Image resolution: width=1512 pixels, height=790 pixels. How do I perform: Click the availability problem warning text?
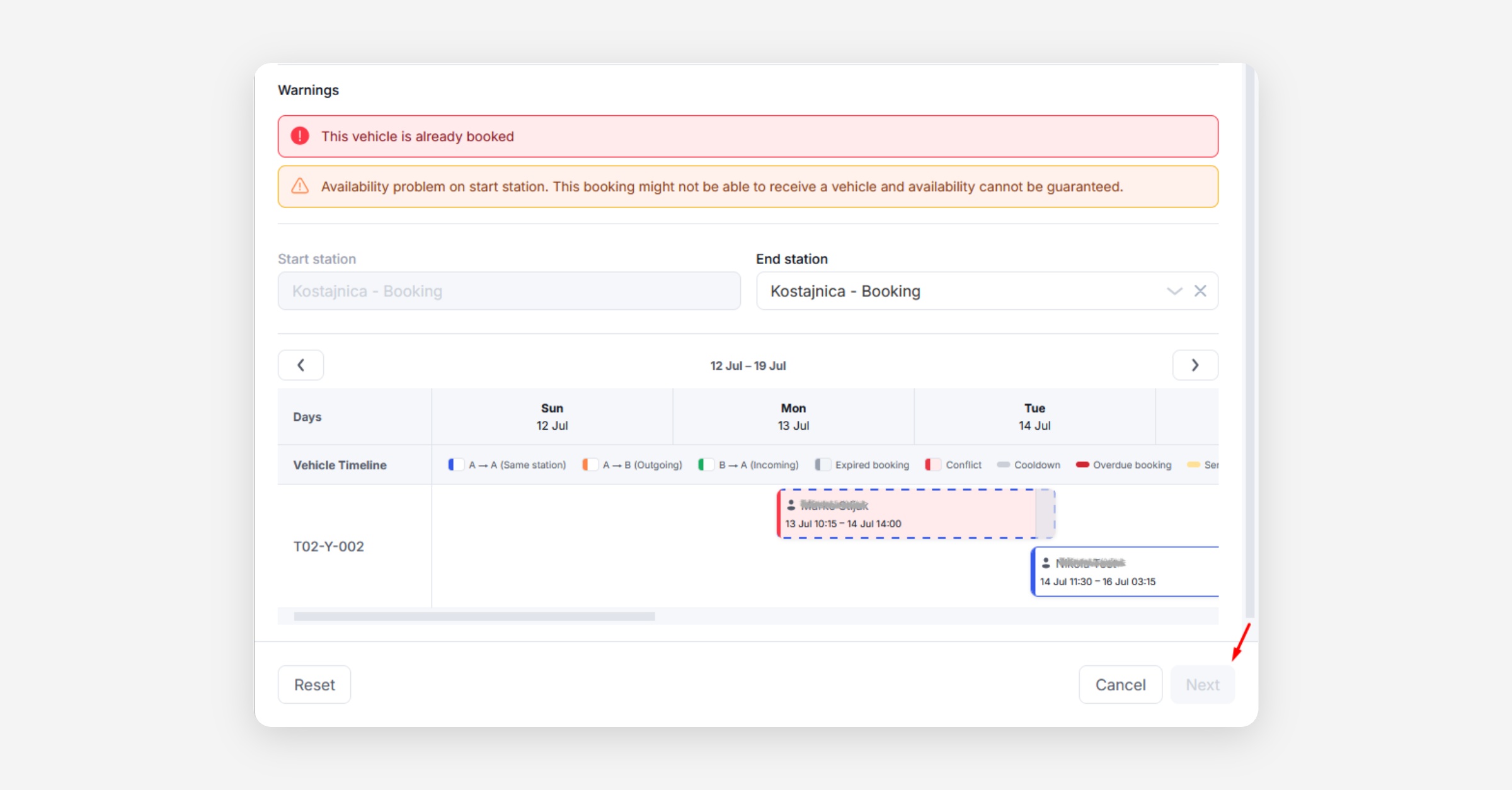click(722, 187)
